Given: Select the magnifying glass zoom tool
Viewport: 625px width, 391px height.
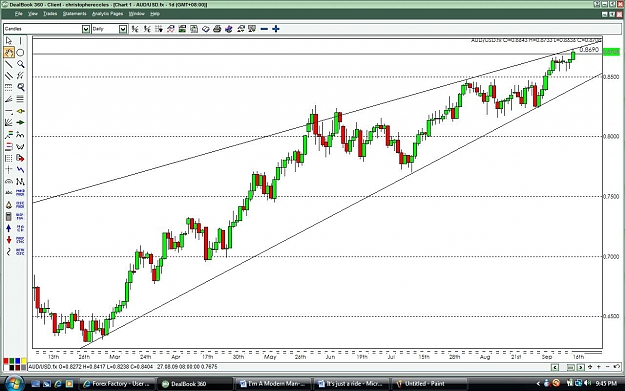Looking at the screenshot, I should coord(20,64).
